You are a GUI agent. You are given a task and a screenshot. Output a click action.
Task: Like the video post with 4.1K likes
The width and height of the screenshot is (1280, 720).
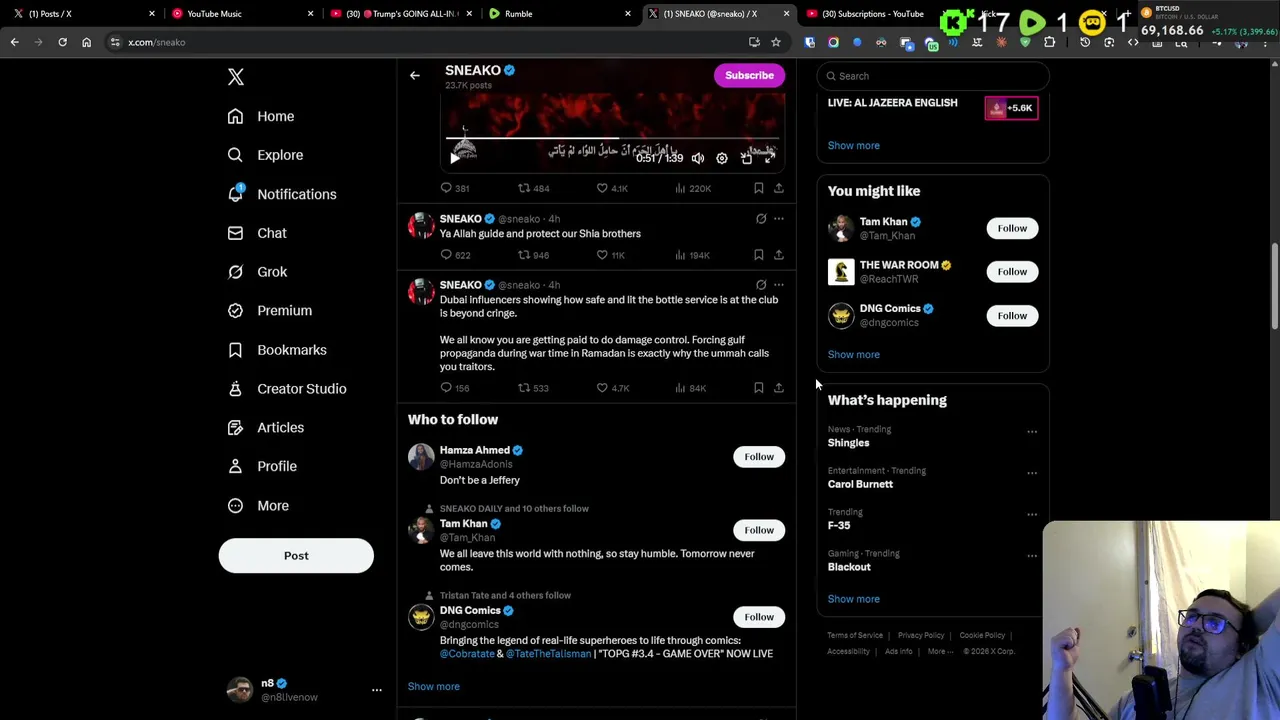coord(612,188)
